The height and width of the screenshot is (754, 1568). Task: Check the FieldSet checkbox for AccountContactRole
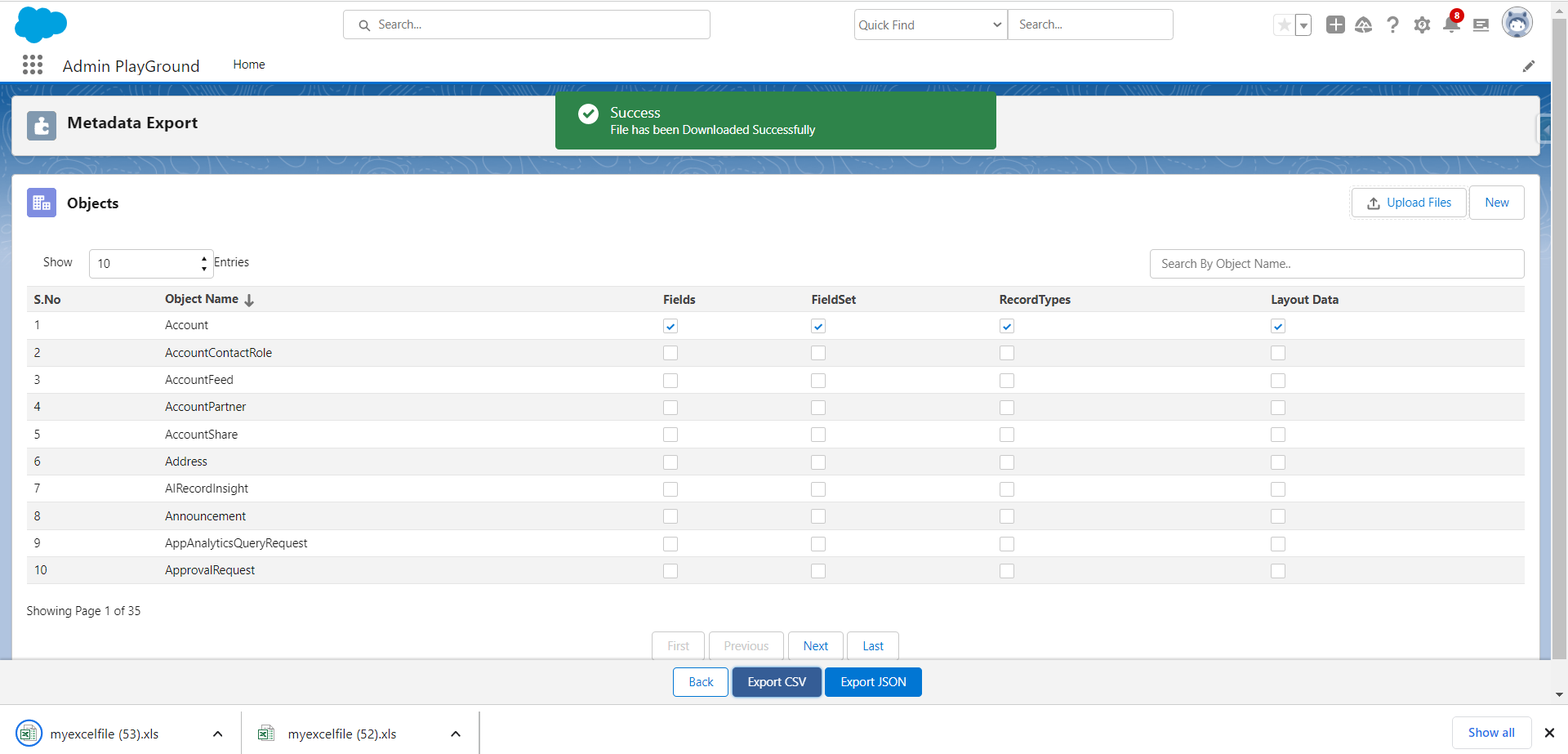pos(818,353)
